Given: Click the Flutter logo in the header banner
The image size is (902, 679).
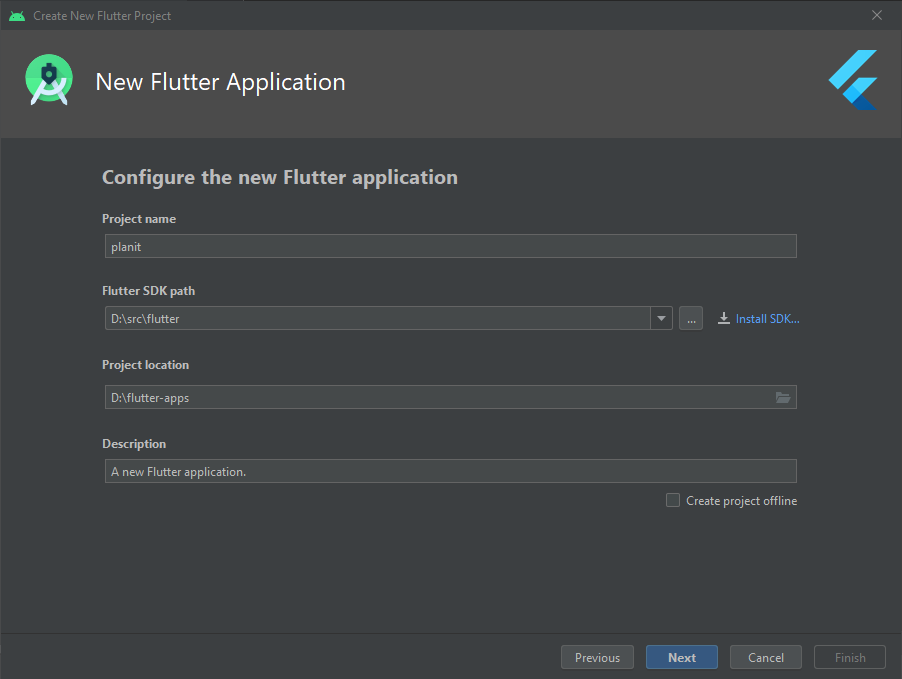Looking at the screenshot, I should click(852, 79).
